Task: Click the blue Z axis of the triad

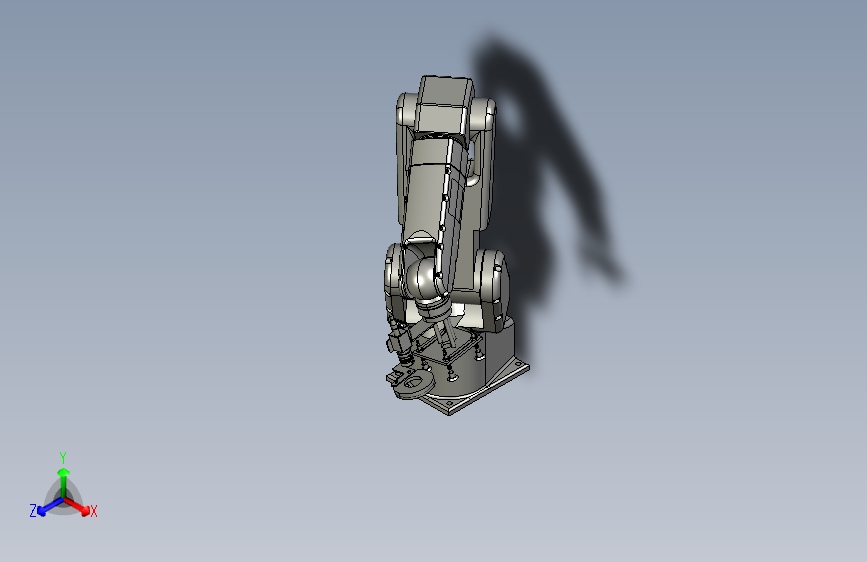Action: tap(50, 507)
